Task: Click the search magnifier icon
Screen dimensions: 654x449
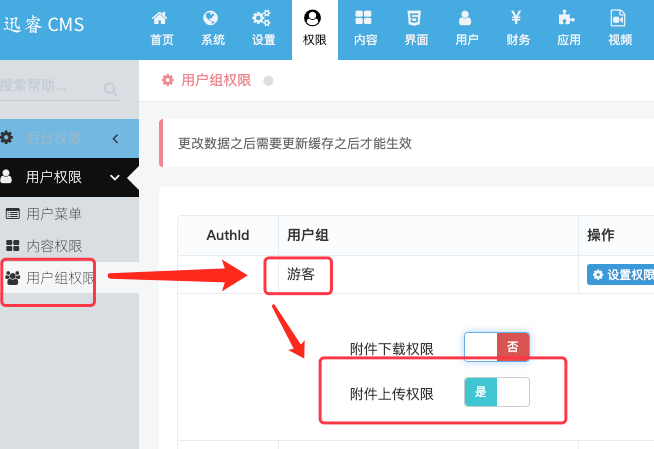Action: pos(111,88)
